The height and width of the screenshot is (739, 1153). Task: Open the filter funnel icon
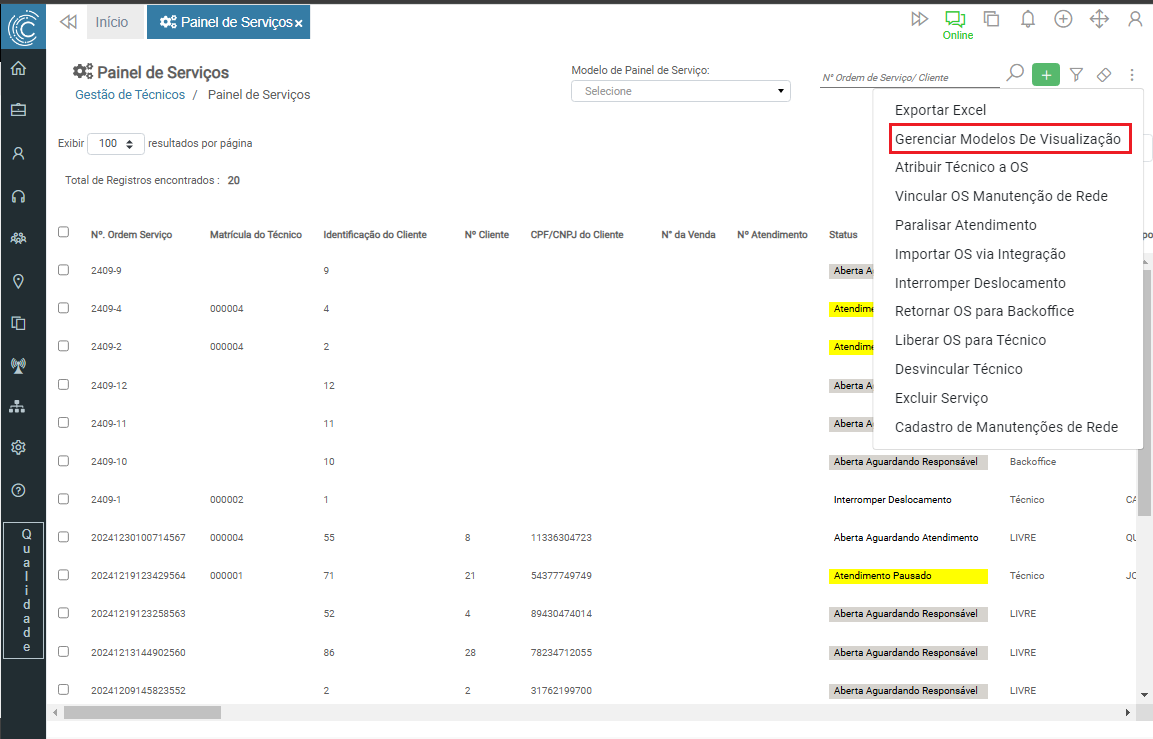pos(1076,75)
